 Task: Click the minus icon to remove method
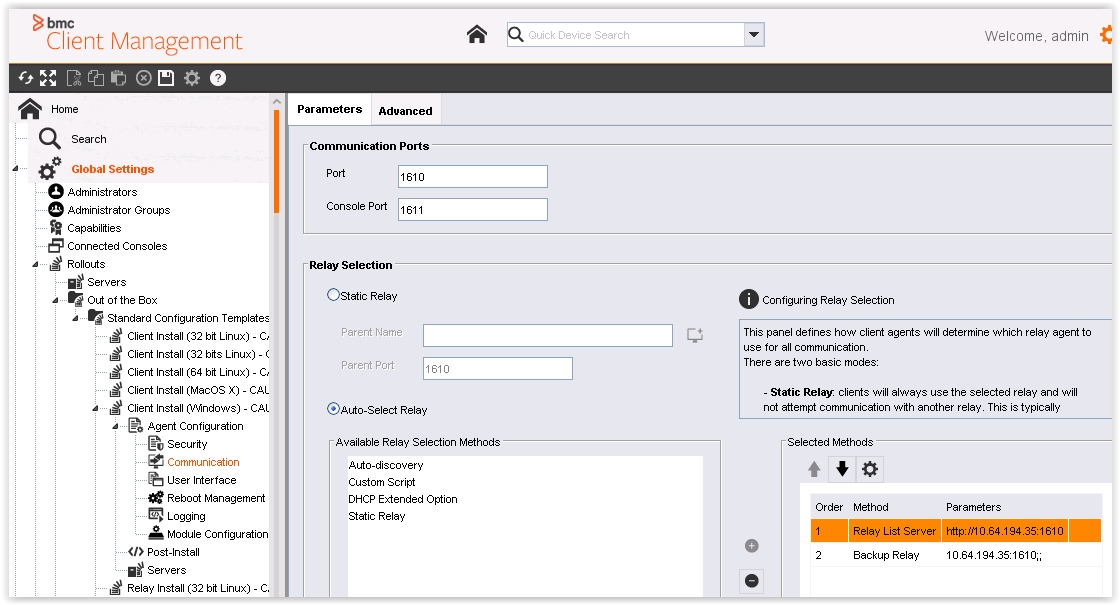(x=752, y=581)
